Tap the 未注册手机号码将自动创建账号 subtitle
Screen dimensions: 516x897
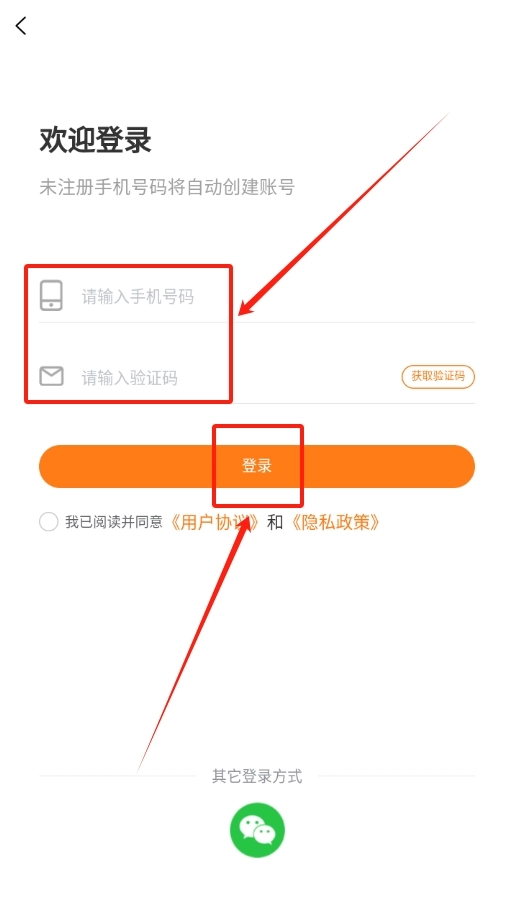tap(167, 187)
